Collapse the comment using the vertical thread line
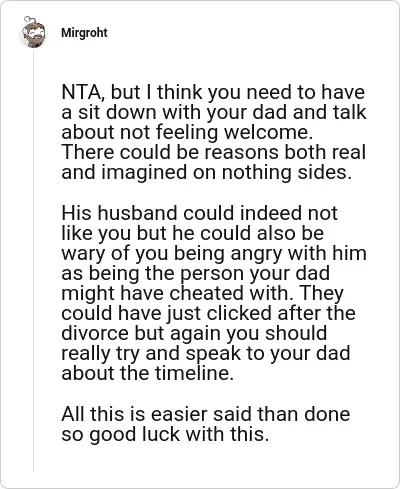Viewport: 400px width, 489px height. click(33, 260)
